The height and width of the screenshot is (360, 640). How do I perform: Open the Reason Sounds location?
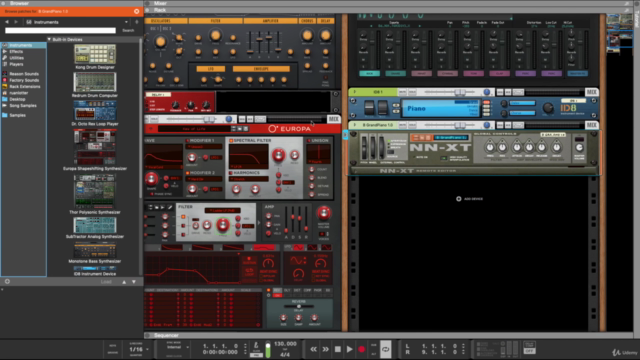[24, 74]
